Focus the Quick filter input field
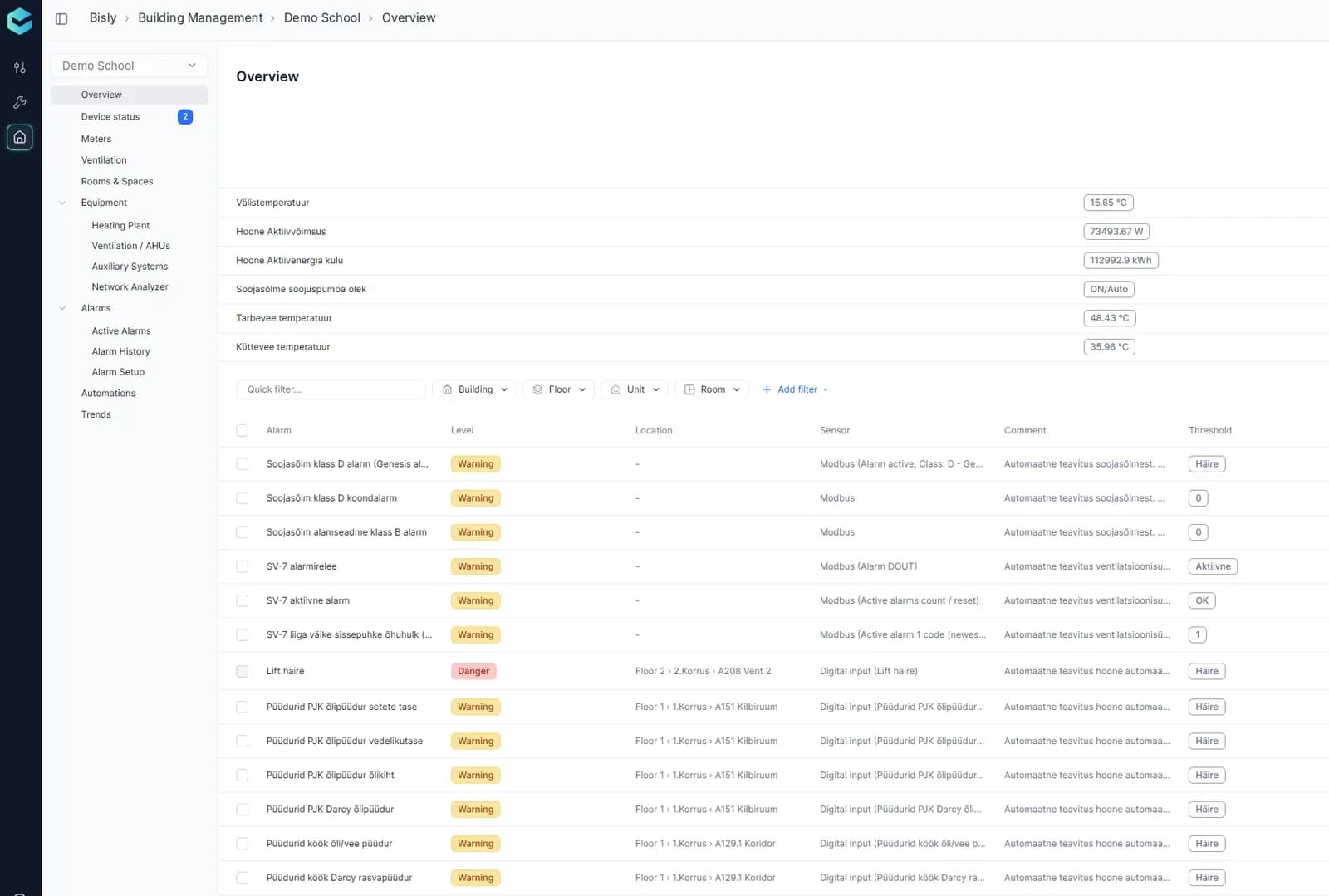Screen dimensions: 1329x896 point(331,389)
